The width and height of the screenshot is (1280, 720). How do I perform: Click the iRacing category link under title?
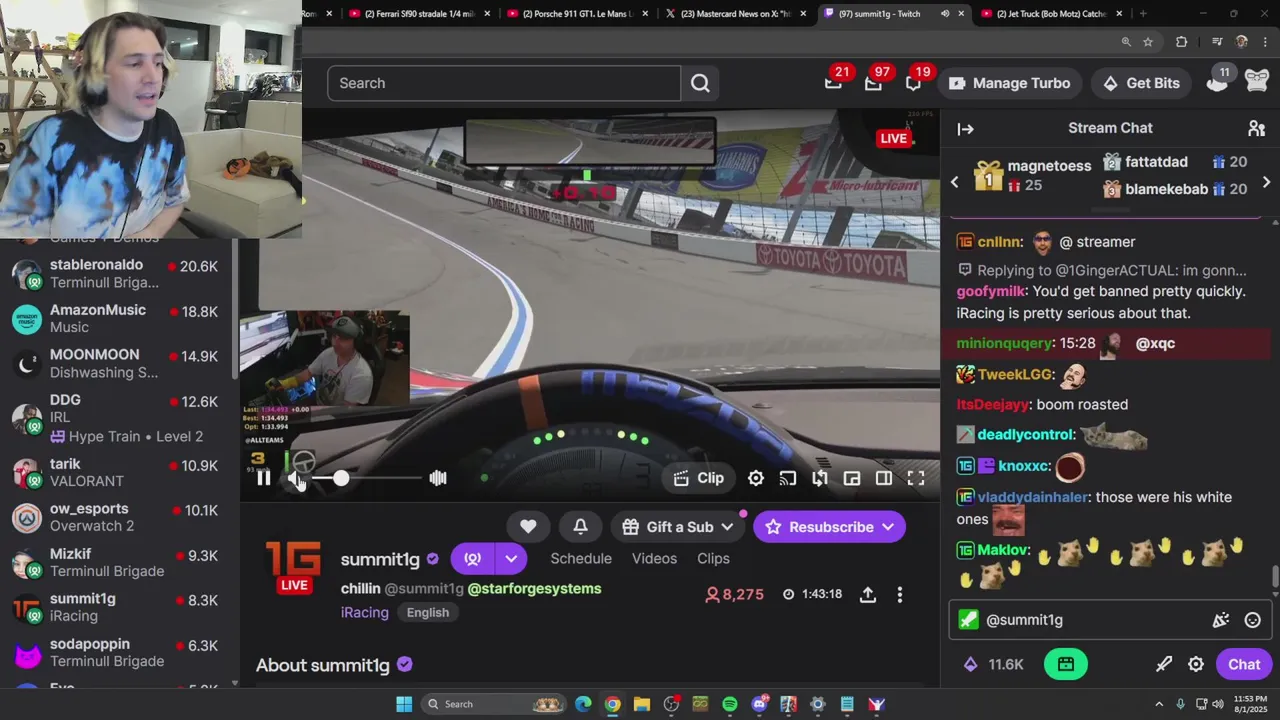(x=364, y=612)
